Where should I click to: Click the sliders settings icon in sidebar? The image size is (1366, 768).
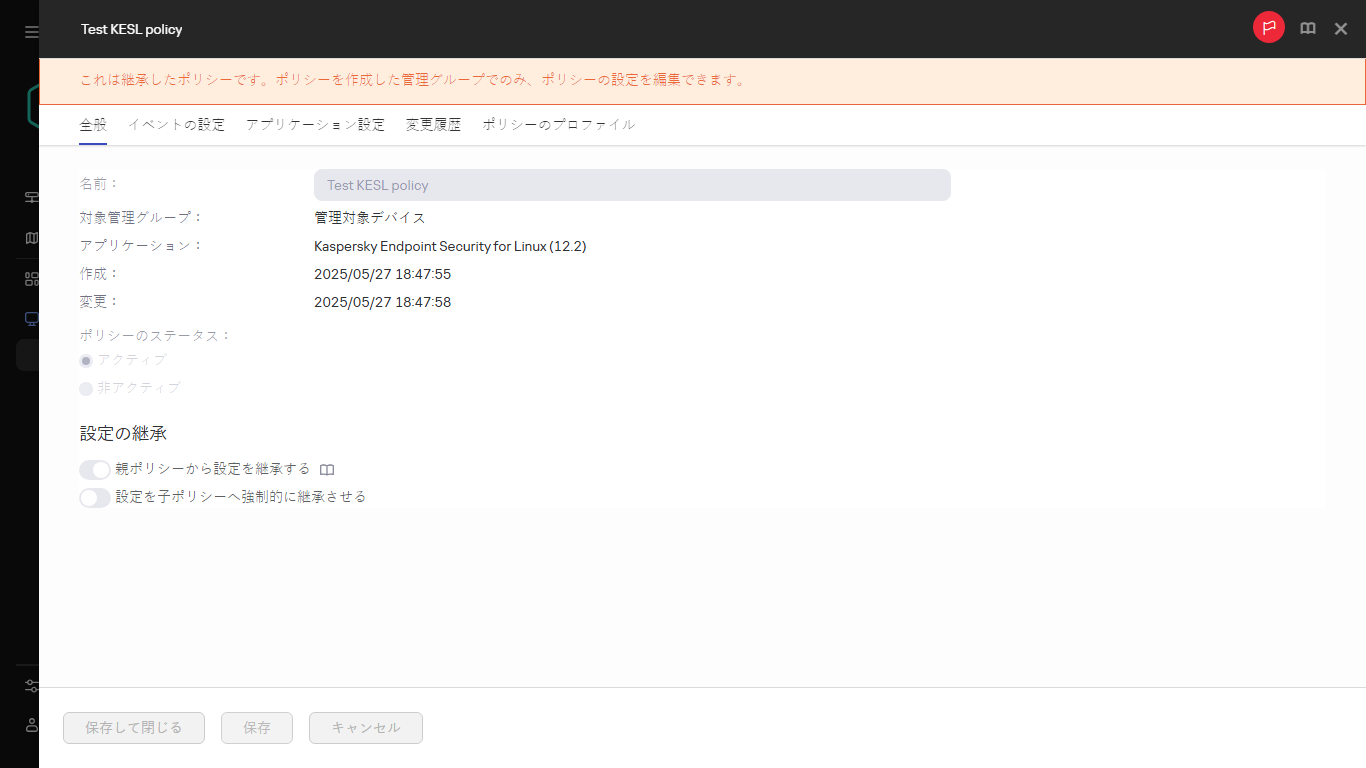pos(31,686)
